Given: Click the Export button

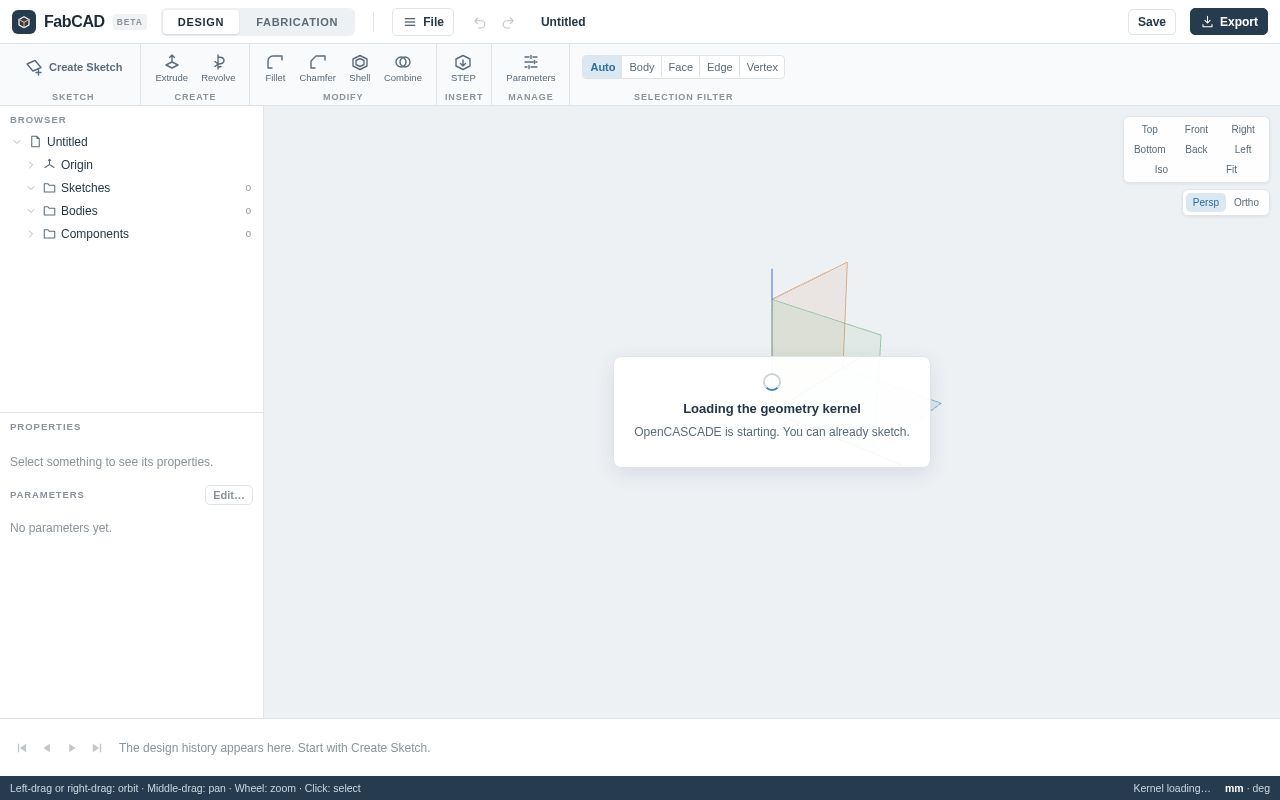Looking at the screenshot, I should pyautogui.click(x=1229, y=22).
